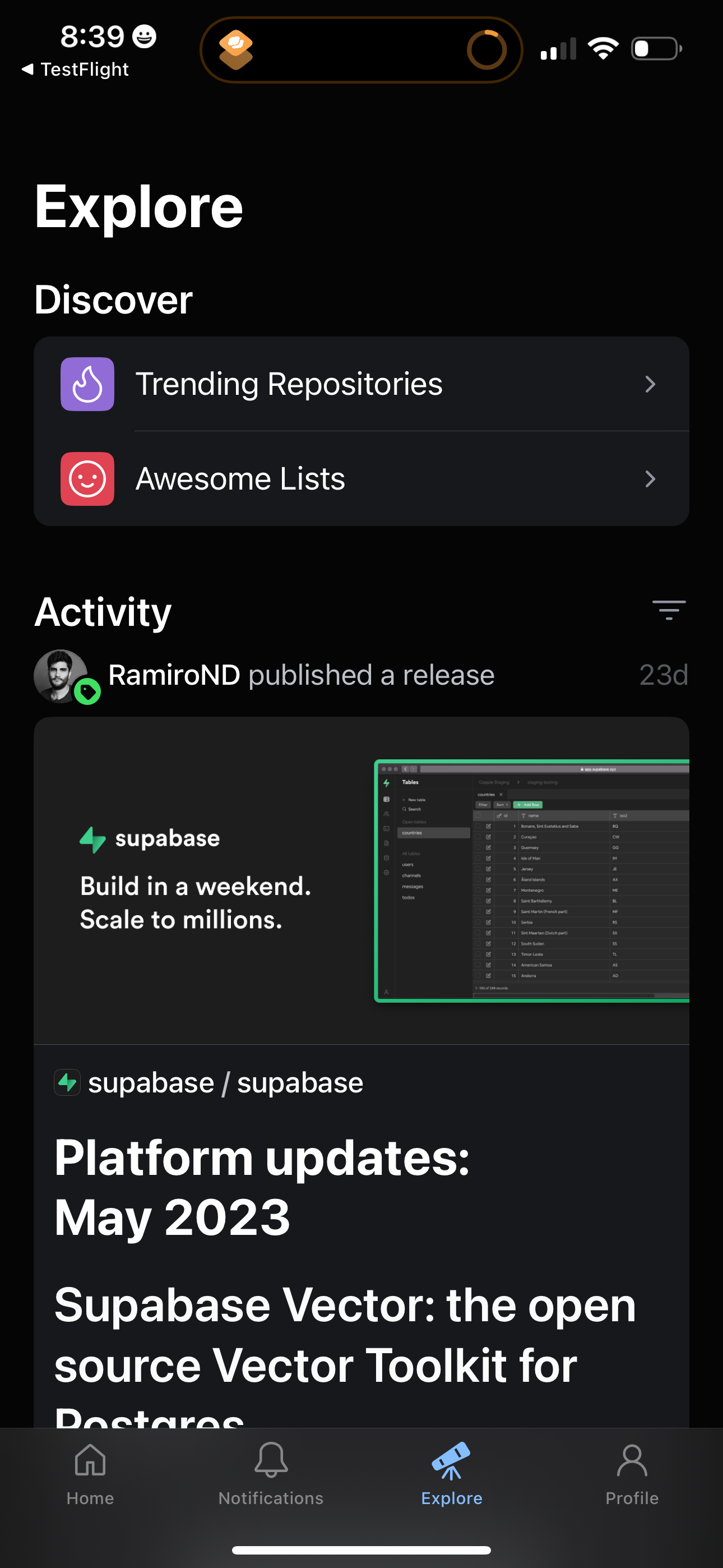Switch to the Home tab
This screenshot has height=1568, width=723.
click(x=90, y=1474)
